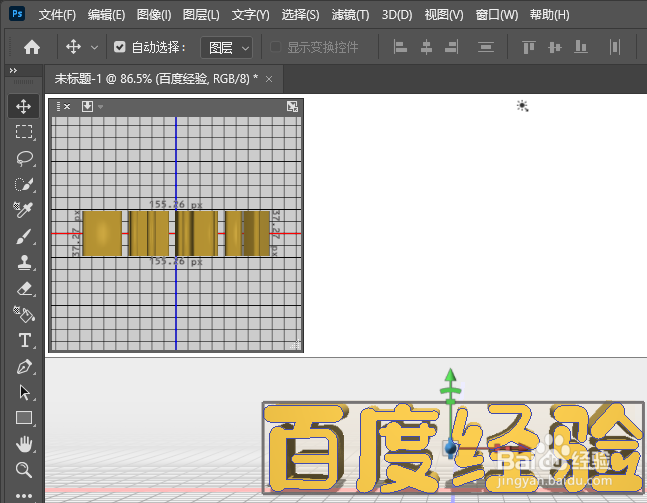Close the 未标题-1 document tab
The width and height of the screenshot is (647, 503).
point(269,79)
